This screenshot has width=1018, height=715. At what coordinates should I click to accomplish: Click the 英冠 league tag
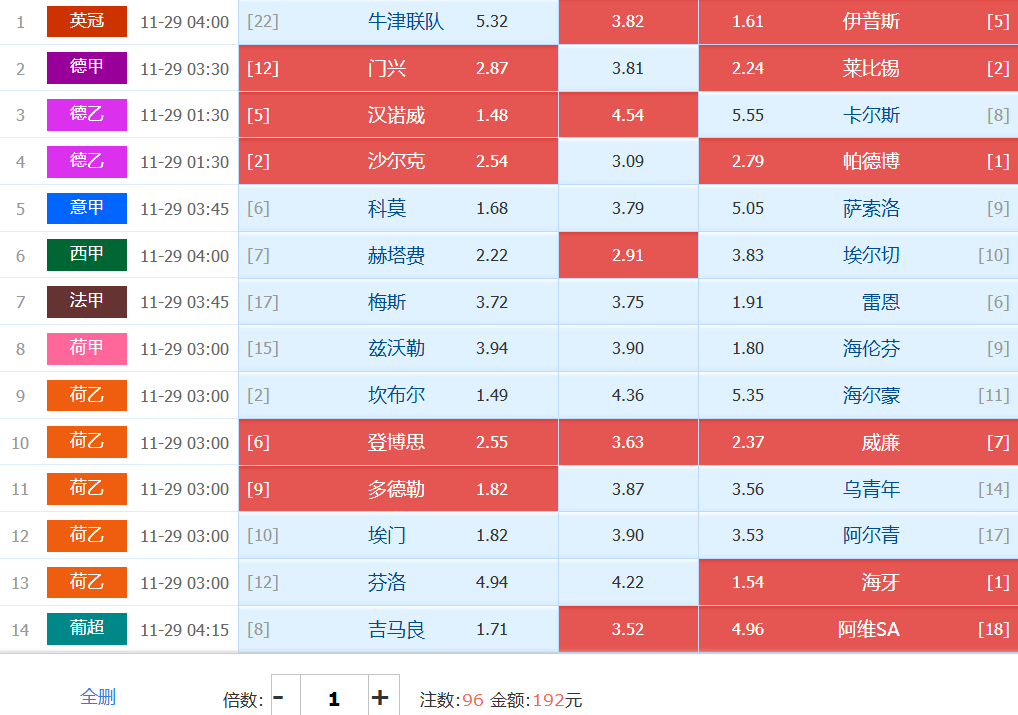point(87,21)
